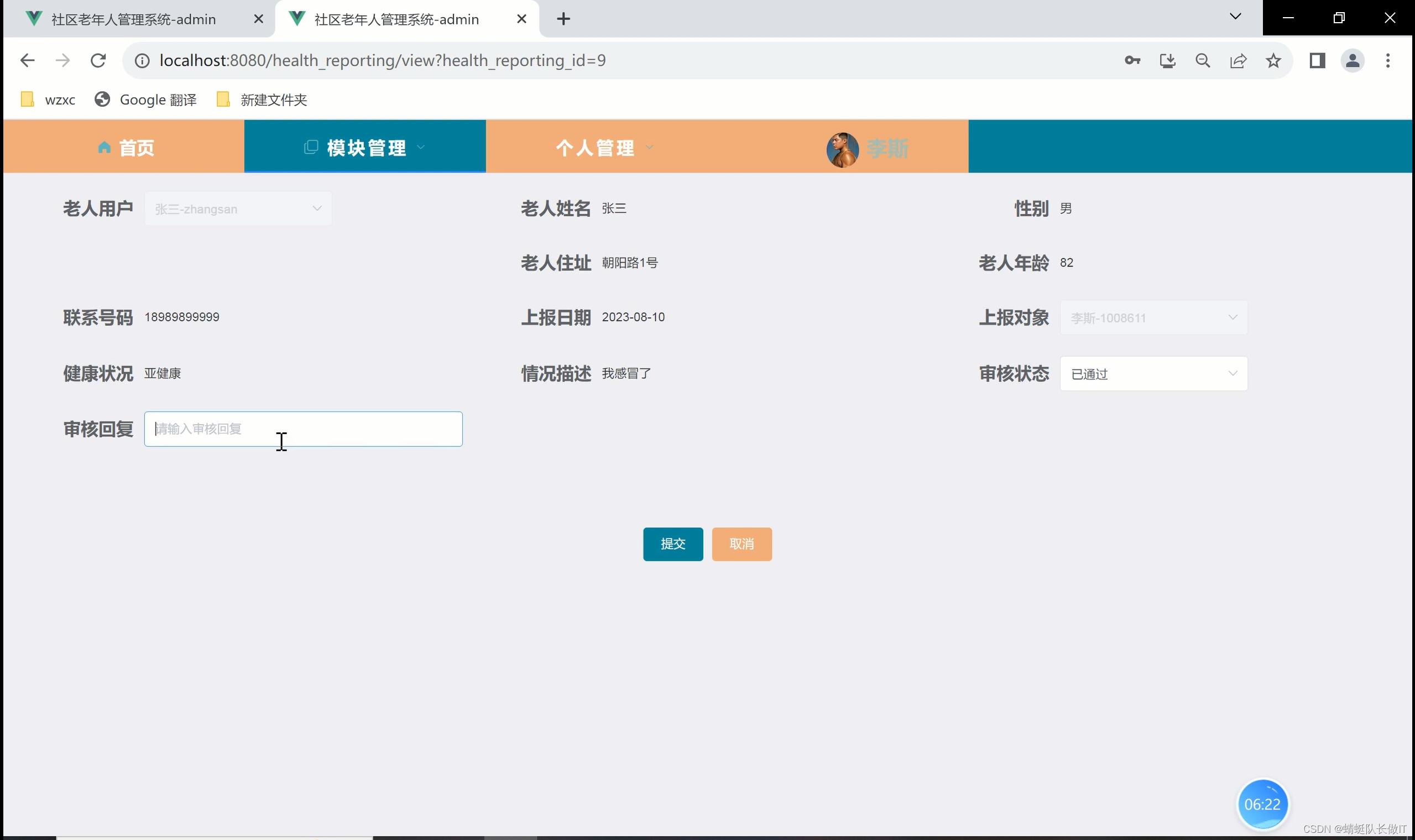Open the 老人用户 dropdown showing 张三-zhangsan
This screenshot has width=1415, height=840.
click(x=238, y=209)
